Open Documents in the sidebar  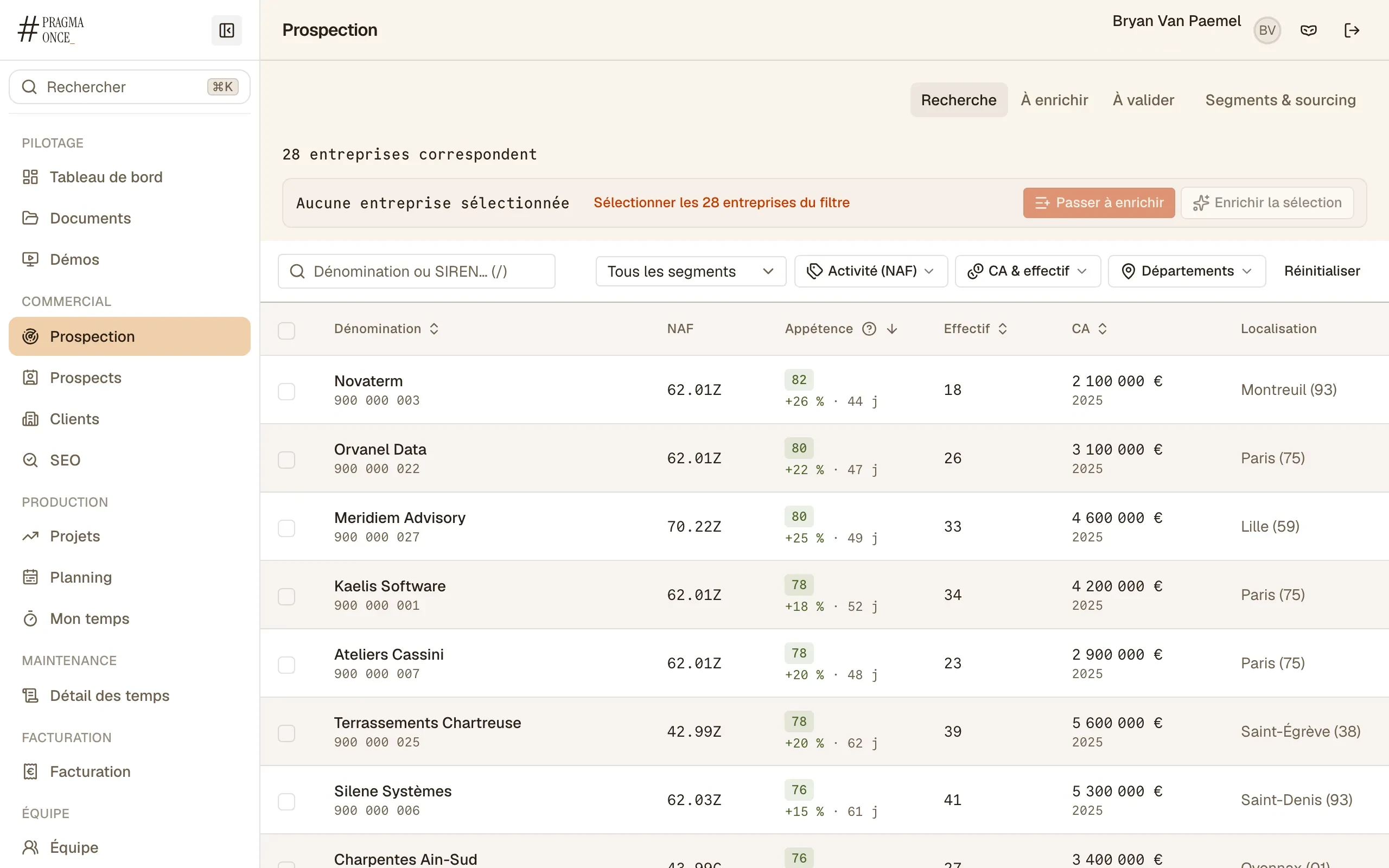(x=129, y=218)
